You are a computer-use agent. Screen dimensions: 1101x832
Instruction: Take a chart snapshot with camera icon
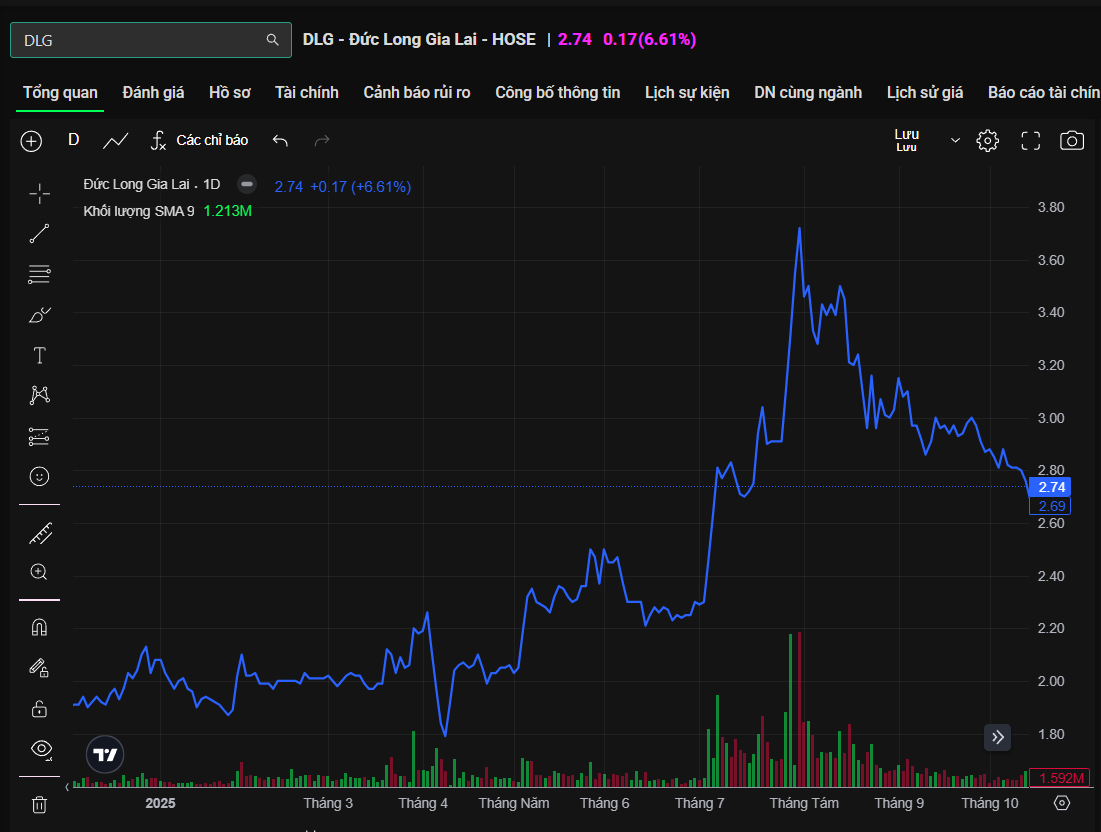[x=1071, y=141]
